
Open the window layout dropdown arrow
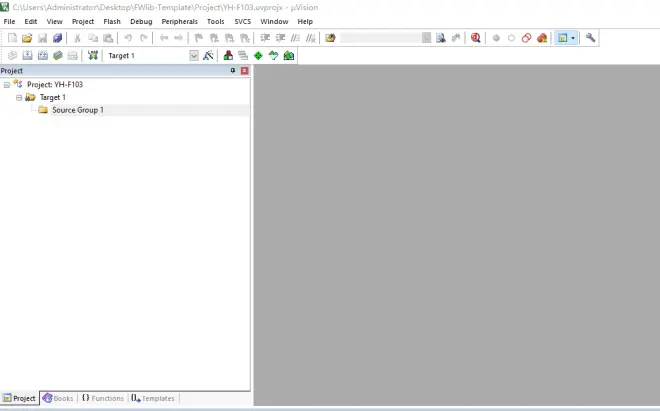(x=573, y=38)
